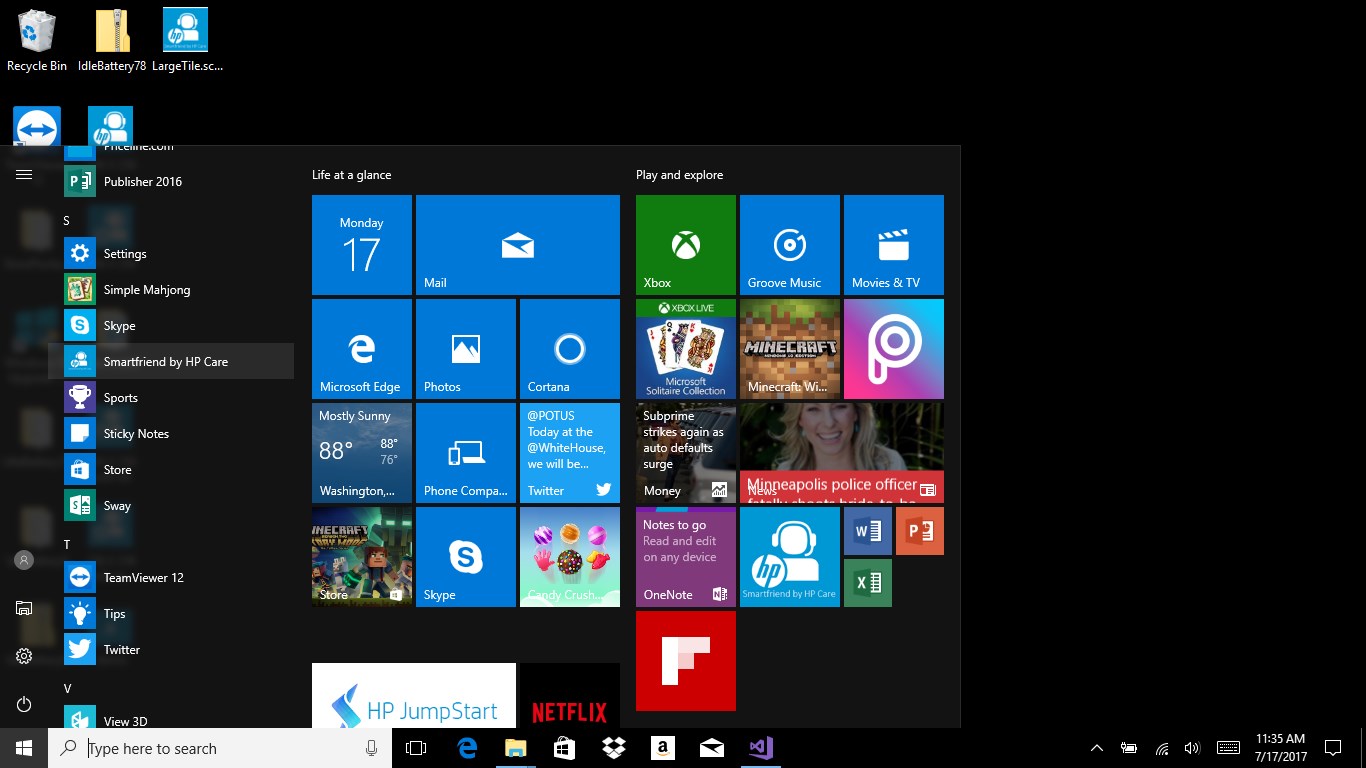Screen dimensions: 1366x768
Task: Launch the PowerPoint tile
Action: [920, 531]
